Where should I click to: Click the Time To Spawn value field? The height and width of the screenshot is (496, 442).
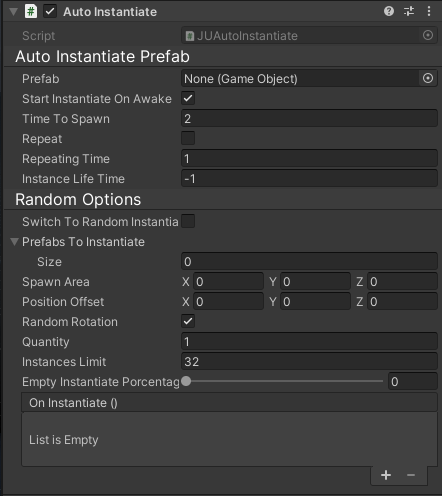point(309,118)
